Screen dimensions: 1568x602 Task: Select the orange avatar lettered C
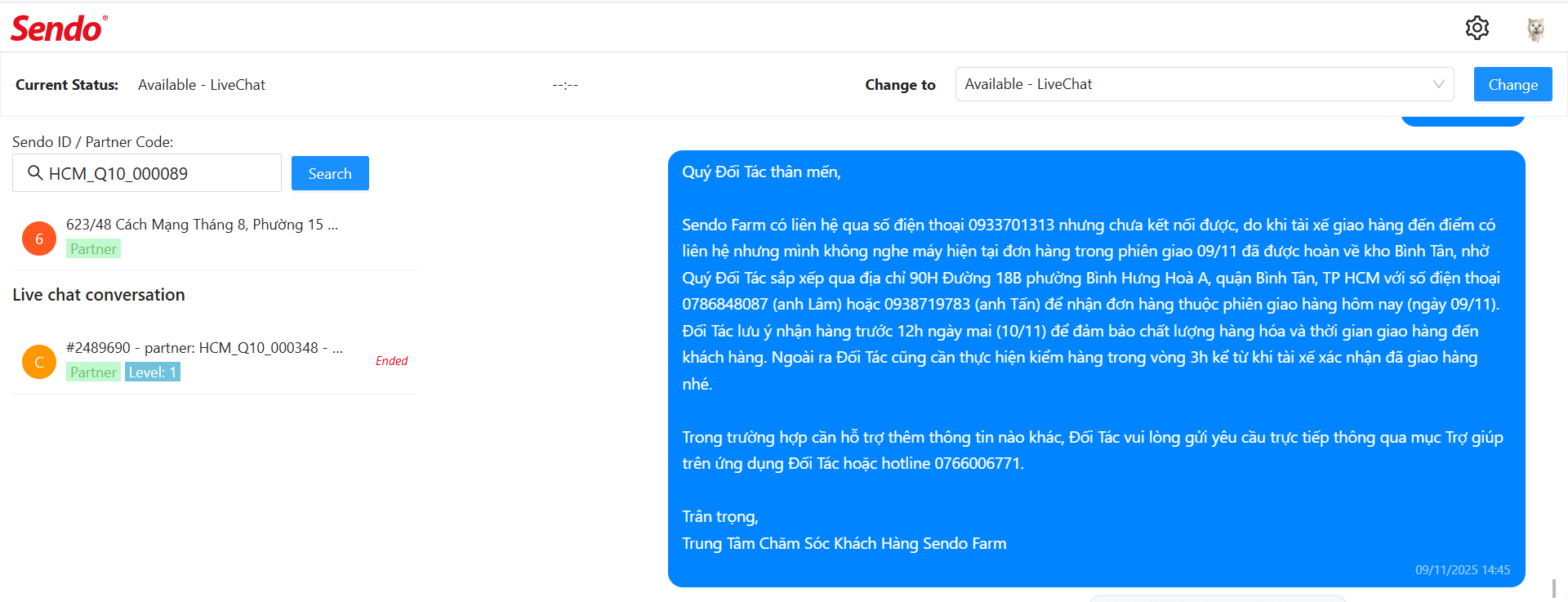tap(39, 362)
